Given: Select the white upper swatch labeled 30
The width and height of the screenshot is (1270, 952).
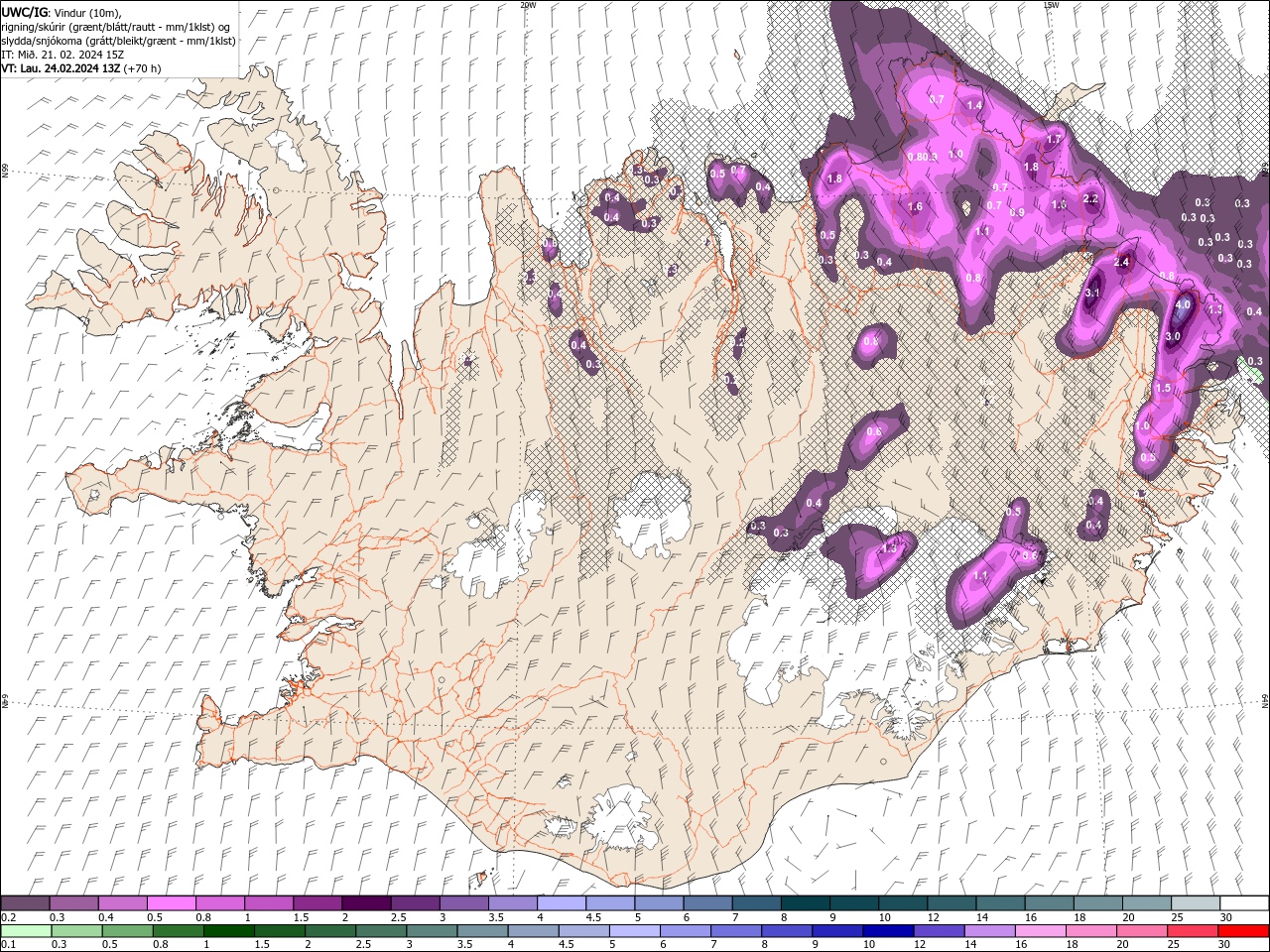Looking at the screenshot, I should [1243, 903].
